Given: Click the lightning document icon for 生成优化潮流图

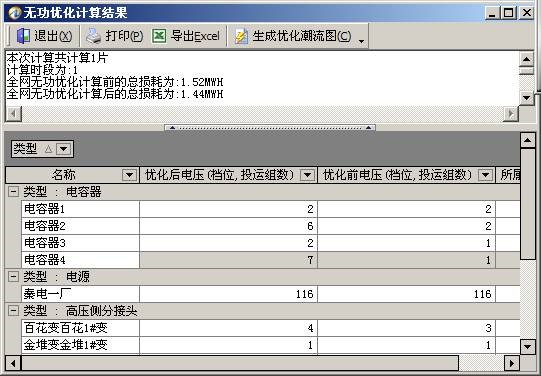Looking at the screenshot, I should point(241,36).
